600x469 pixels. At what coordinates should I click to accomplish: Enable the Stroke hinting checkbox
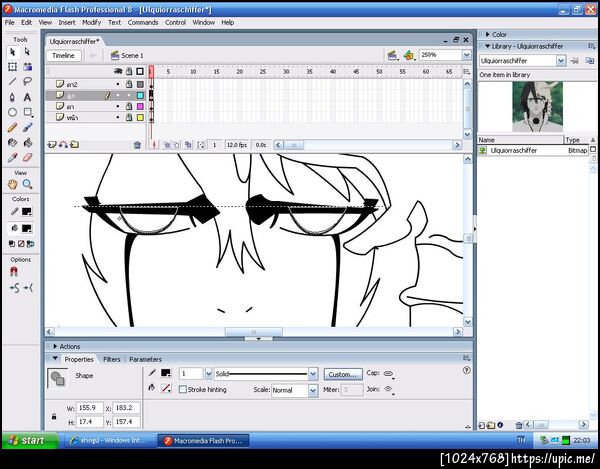point(183,389)
